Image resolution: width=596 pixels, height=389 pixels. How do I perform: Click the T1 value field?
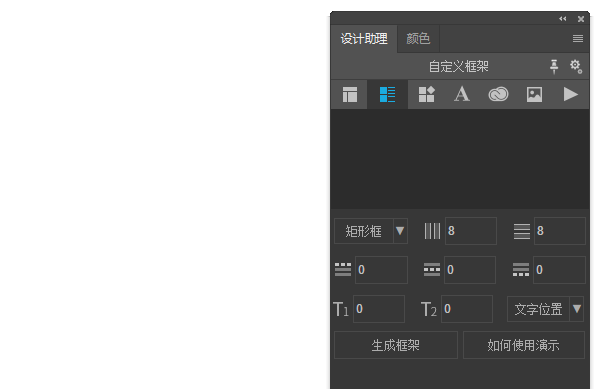[x=379, y=309]
